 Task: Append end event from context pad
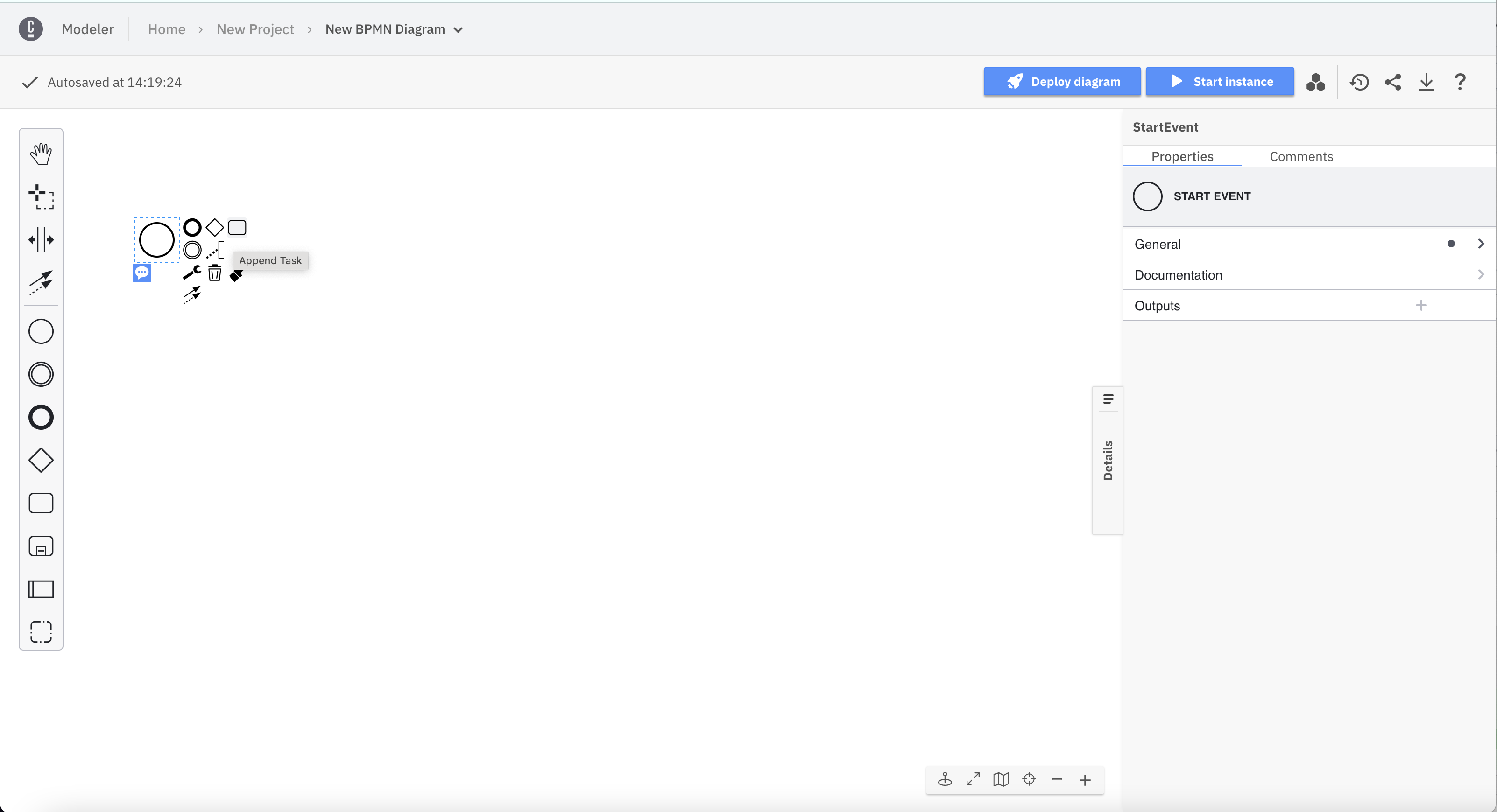coord(192,227)
